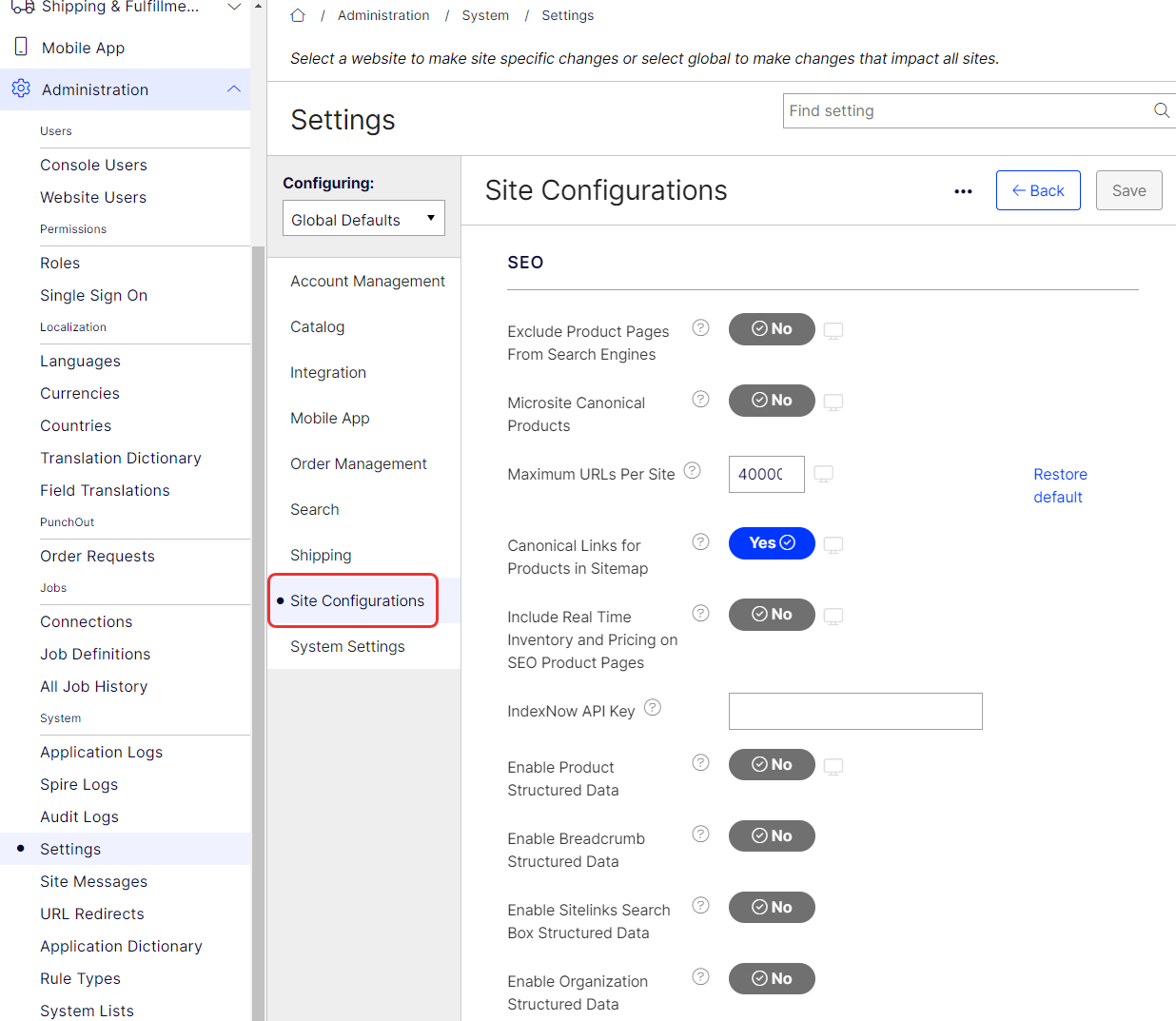Screen dimensions: 1176x1021
Task: Click the IndexNow API Key input
Action: pyautogui.click(x=855, y=711)
